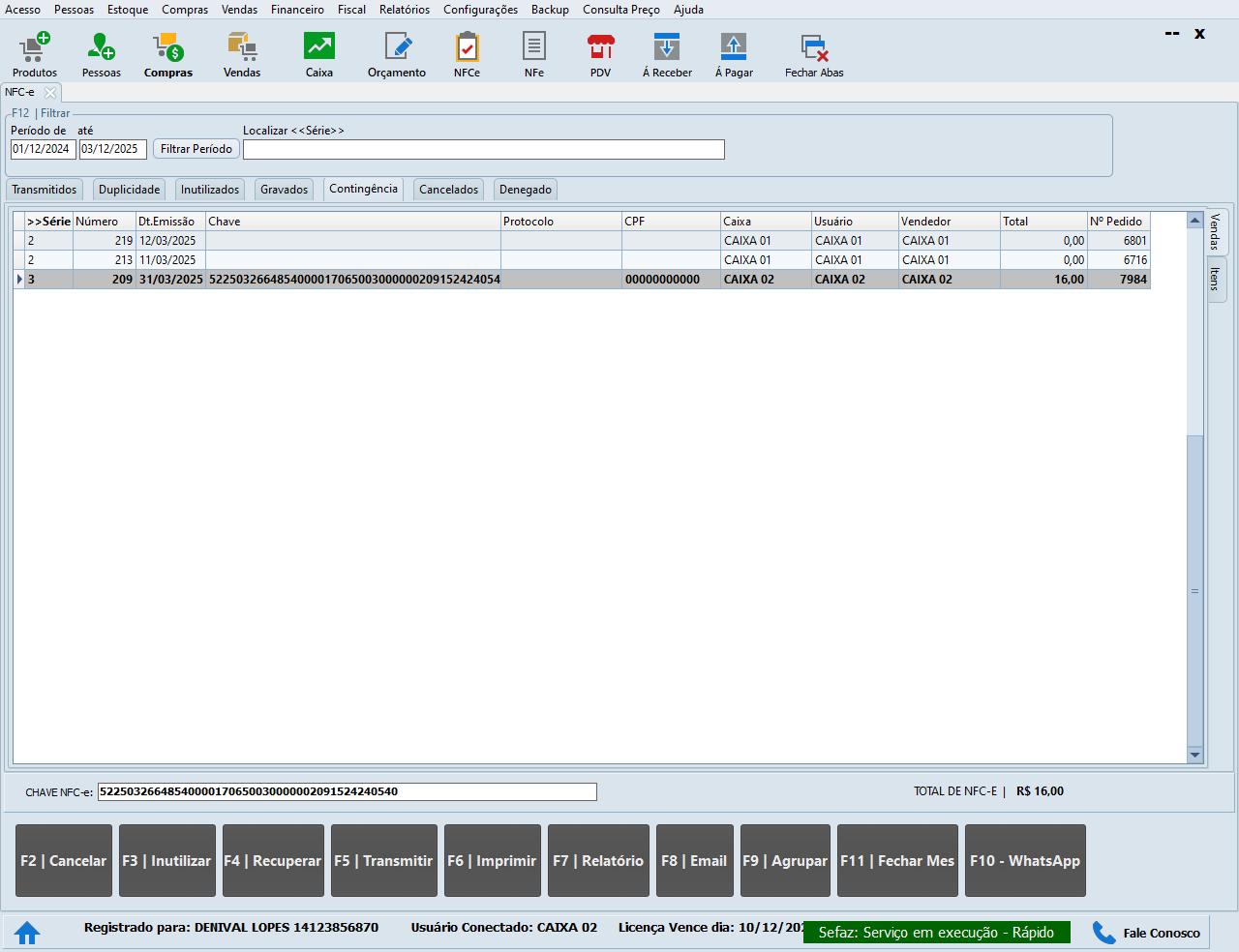Sort grid by the Série column header

(48, 222)
